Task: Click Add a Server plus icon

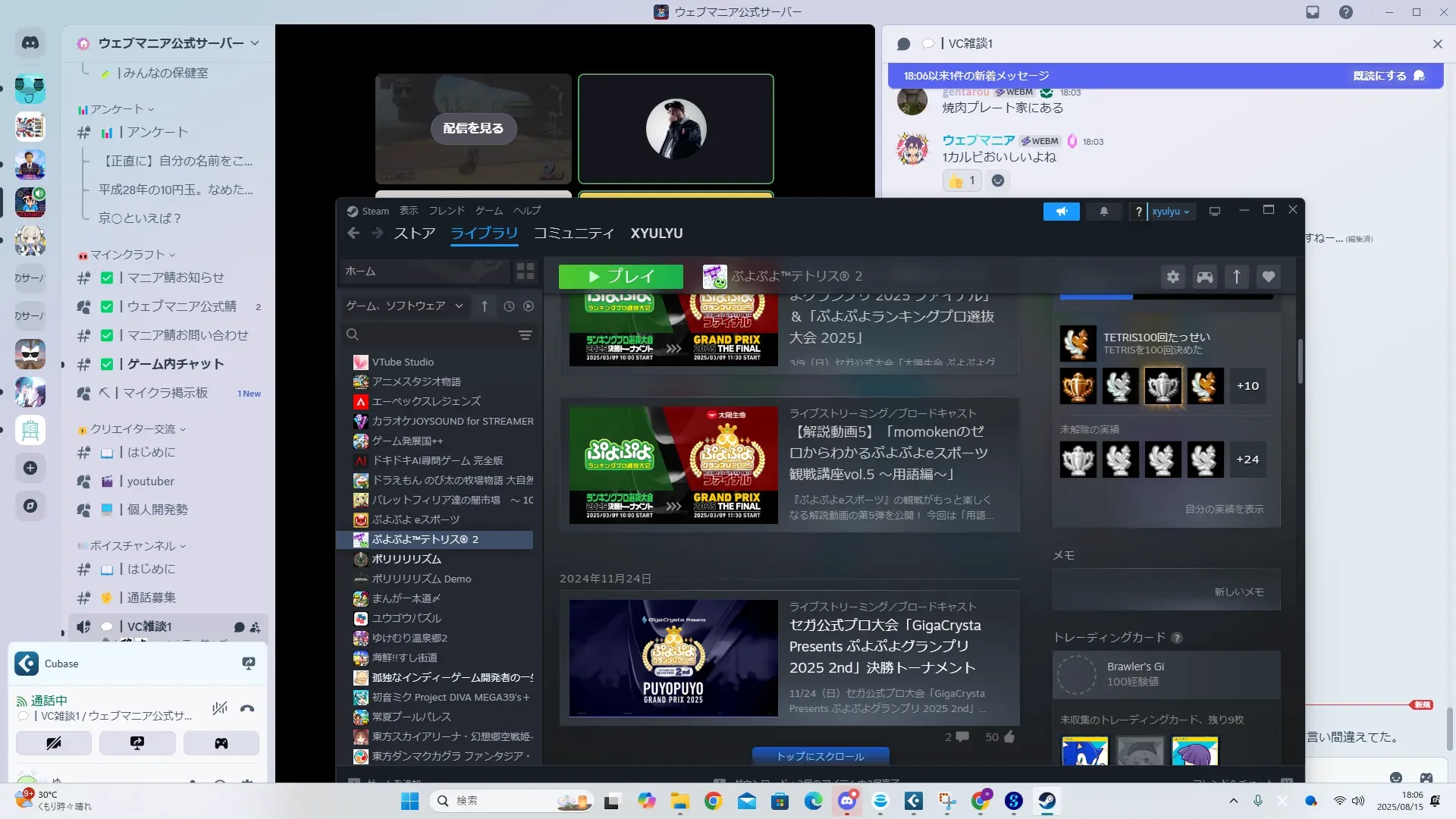Action: (x=30, y=468)
